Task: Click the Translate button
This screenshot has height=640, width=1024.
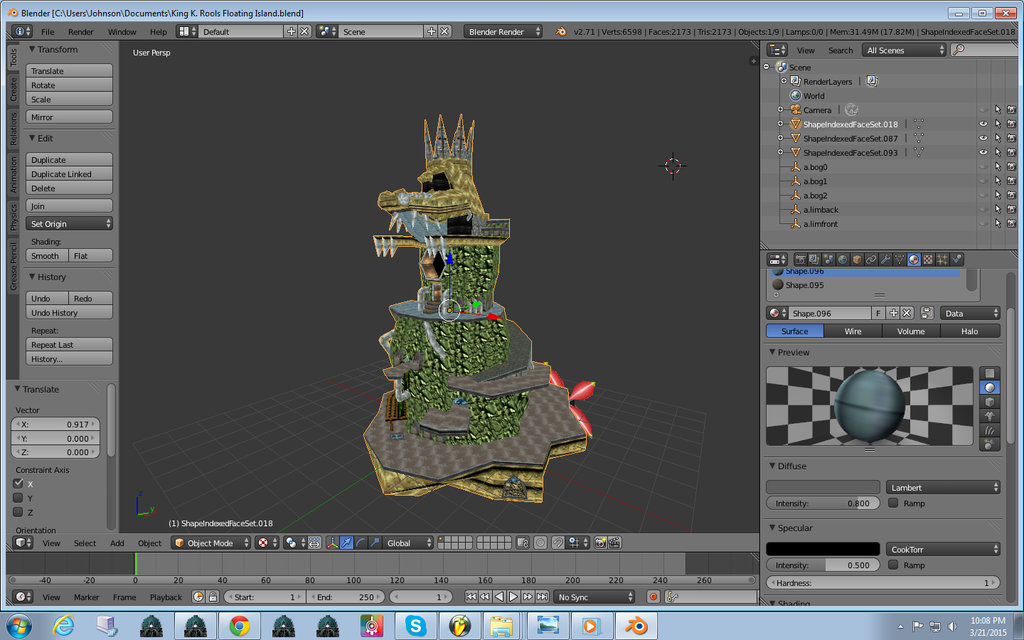Action: coord(69,71)
